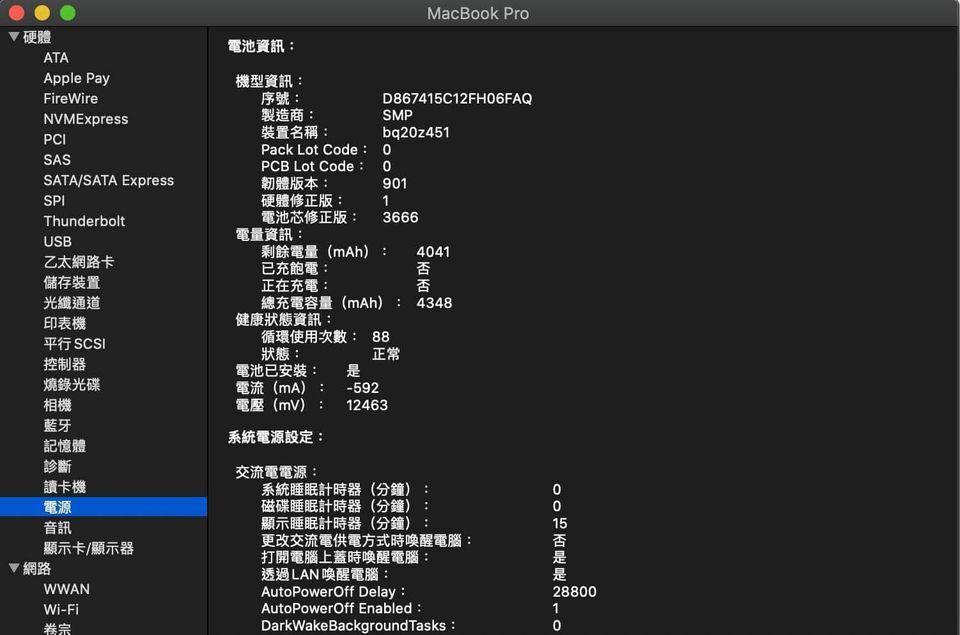Choose PCI in the sidebar
Screen dimensions: 960x635
pyautogui.click(x=54, y=140)
